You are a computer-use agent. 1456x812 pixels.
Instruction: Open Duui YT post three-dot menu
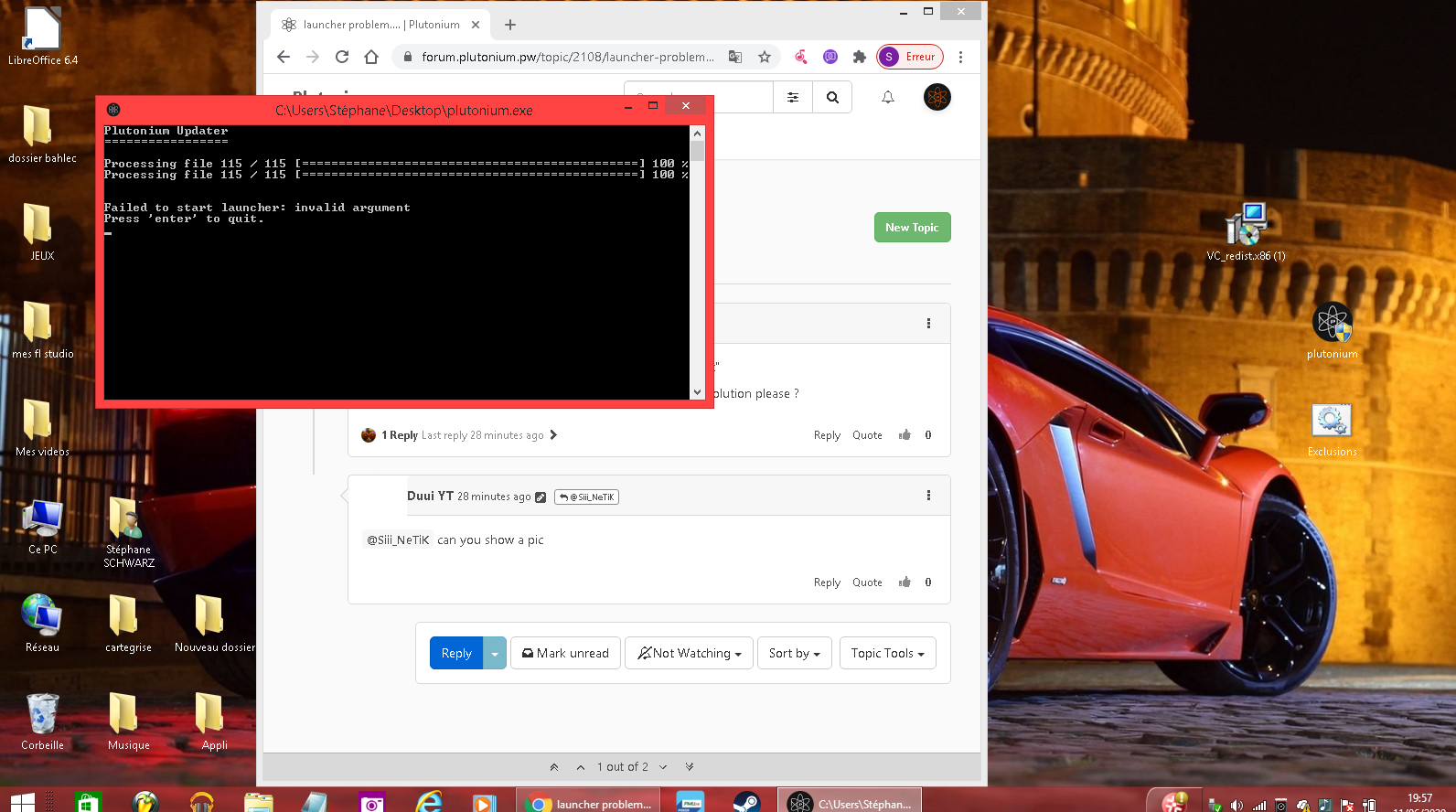click(x=928, y=496)
